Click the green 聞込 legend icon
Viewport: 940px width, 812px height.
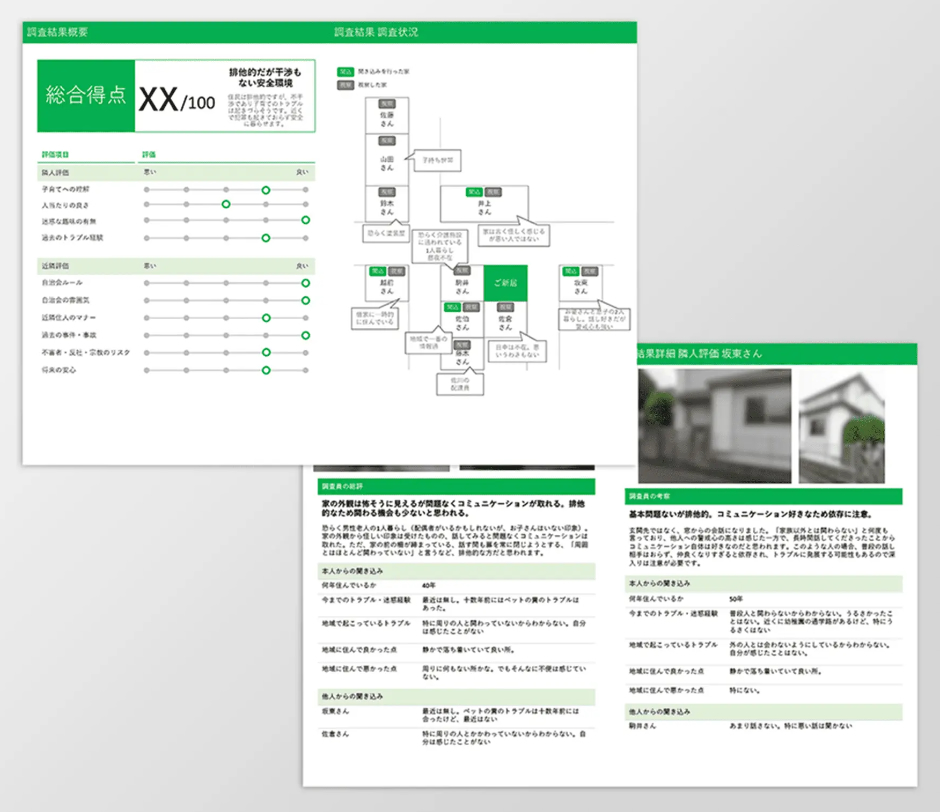[x=345, y=72]
